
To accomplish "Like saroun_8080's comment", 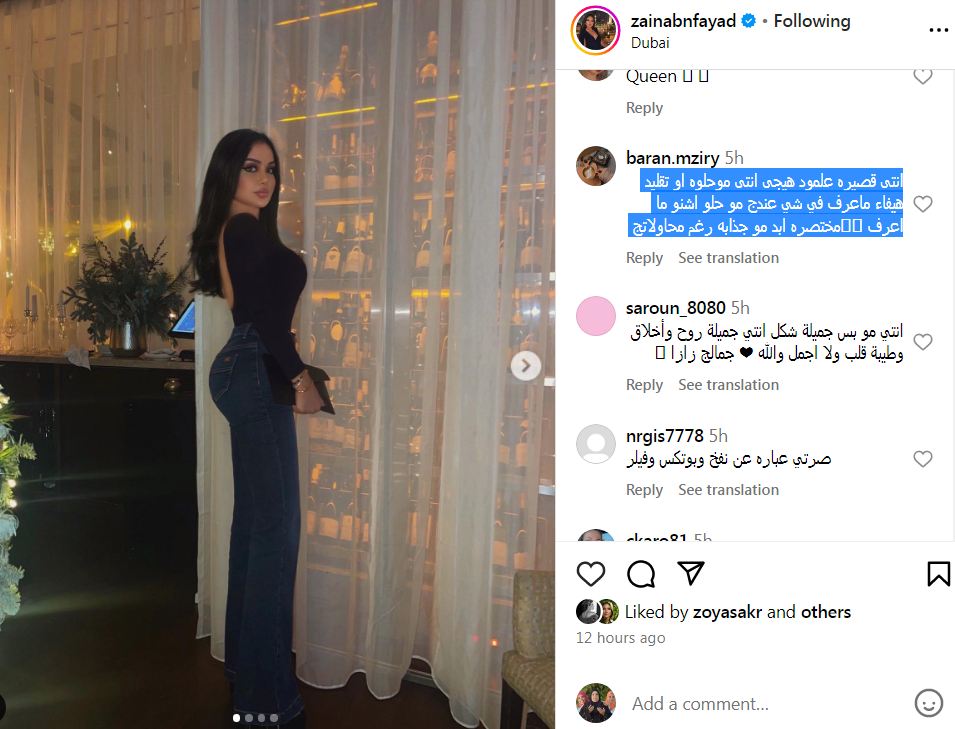I will pyautogui.click(x=923, y=342).
